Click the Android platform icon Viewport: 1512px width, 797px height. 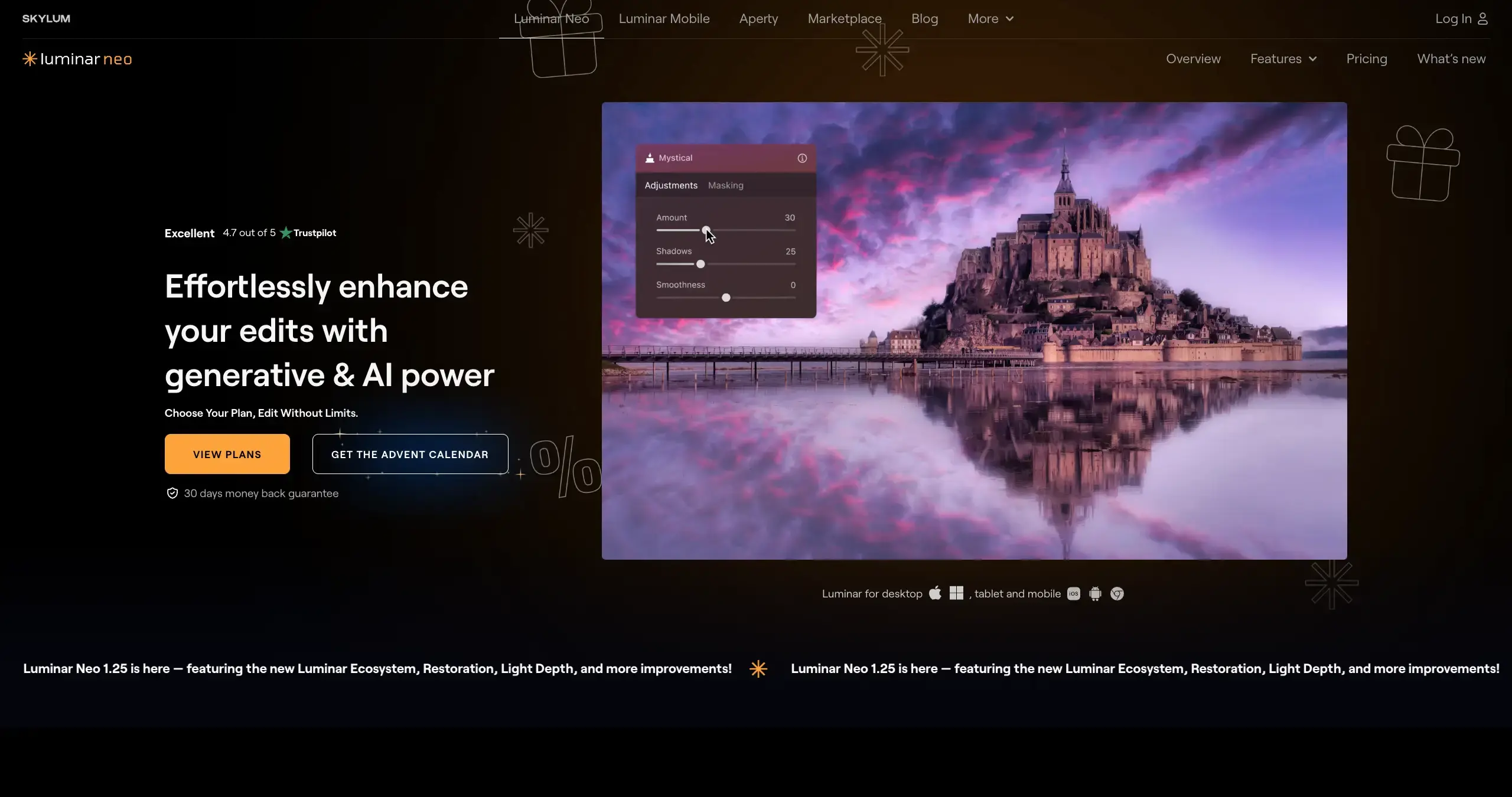point(1096,594)
